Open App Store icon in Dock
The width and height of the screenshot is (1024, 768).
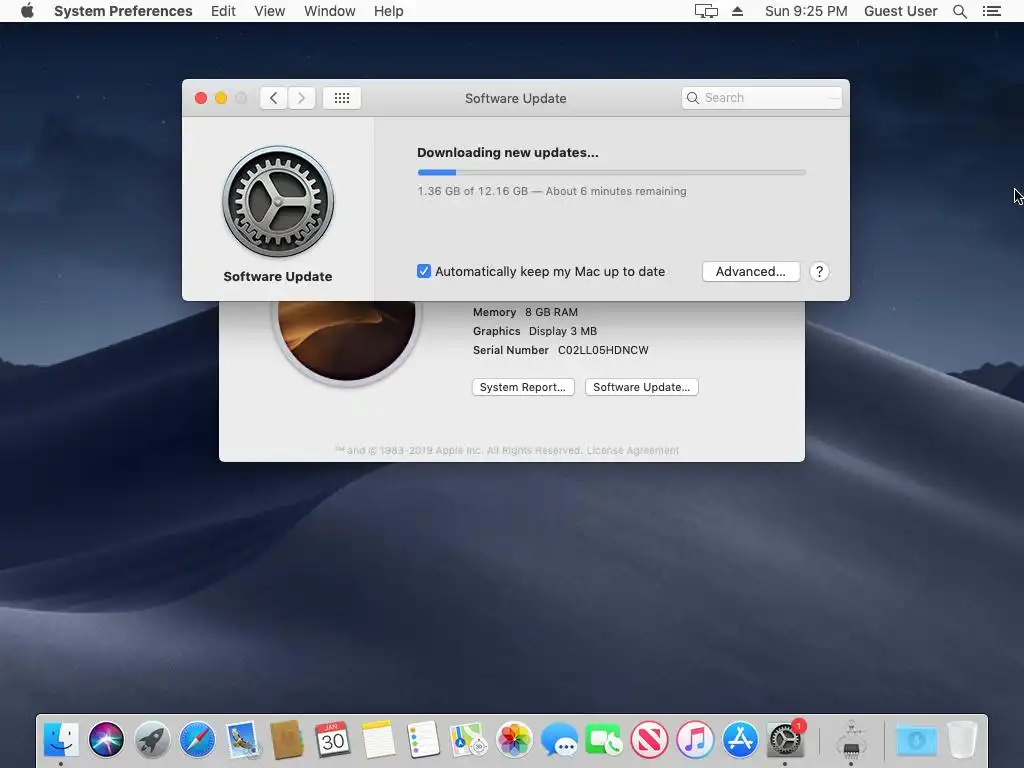click(x=740, y=740)
